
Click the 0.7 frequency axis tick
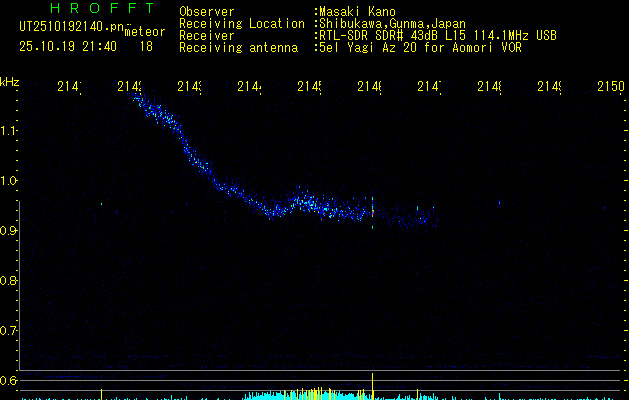coord(9,331)
